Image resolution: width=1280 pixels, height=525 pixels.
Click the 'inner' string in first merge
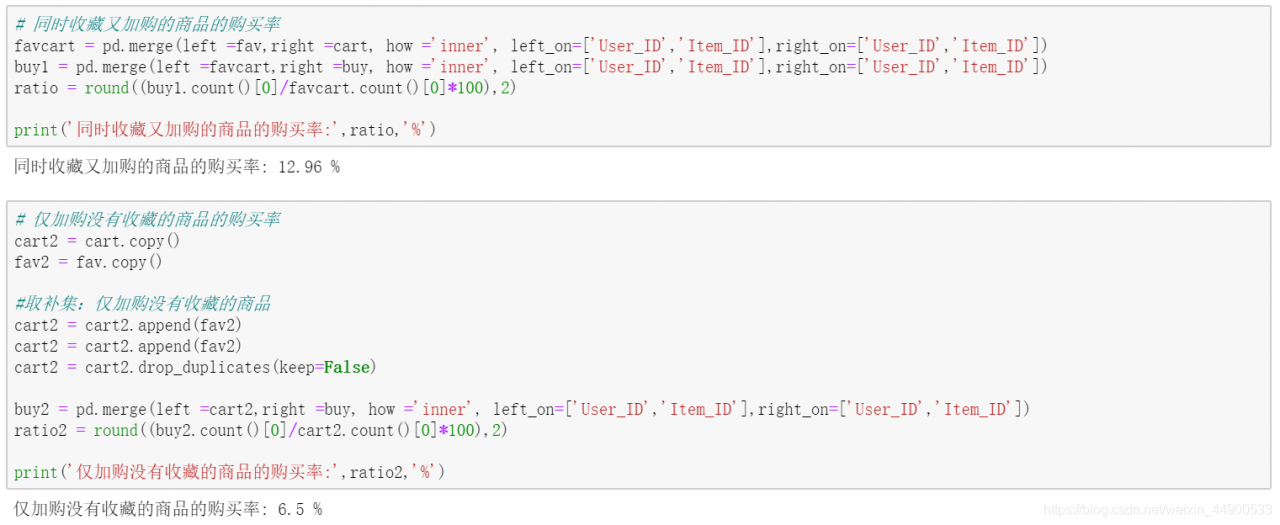tap(461, 45)
